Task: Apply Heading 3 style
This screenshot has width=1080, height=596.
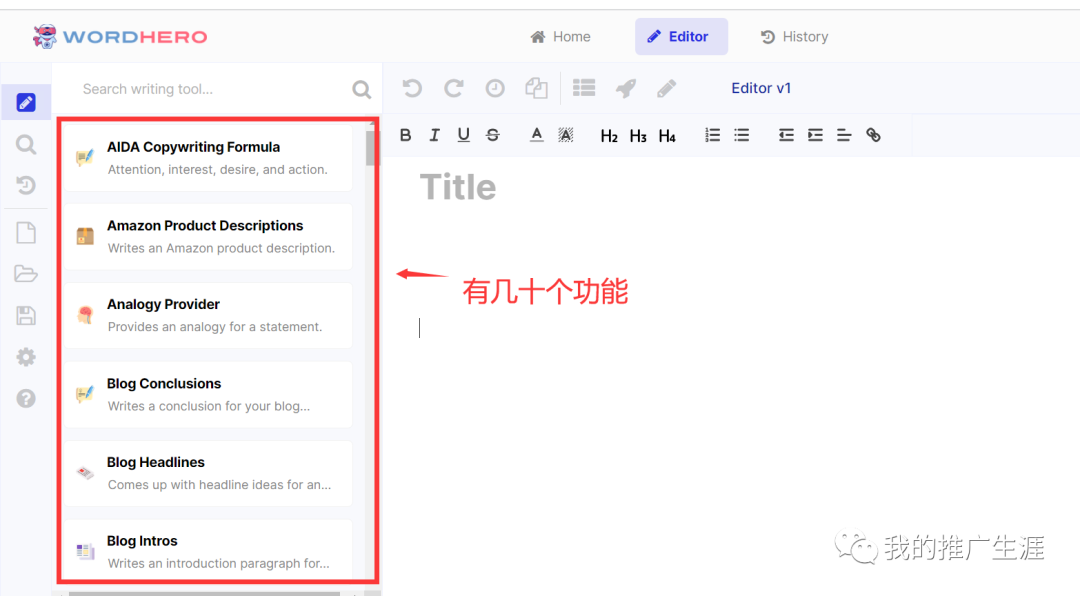Action: [638, 136]
